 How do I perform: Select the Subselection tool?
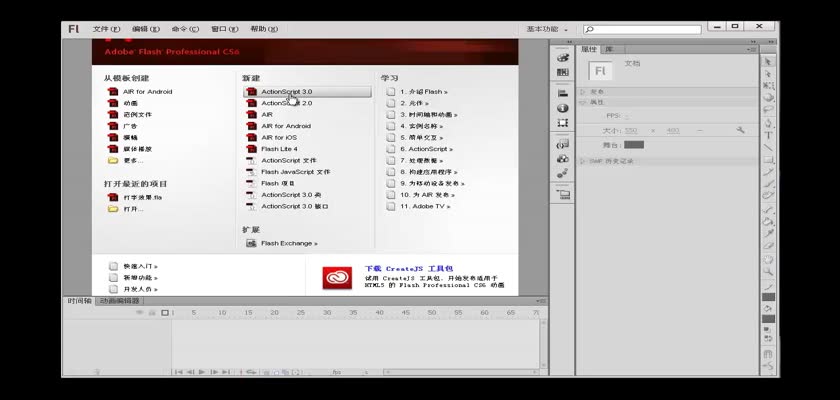click(x=768, y=74)
